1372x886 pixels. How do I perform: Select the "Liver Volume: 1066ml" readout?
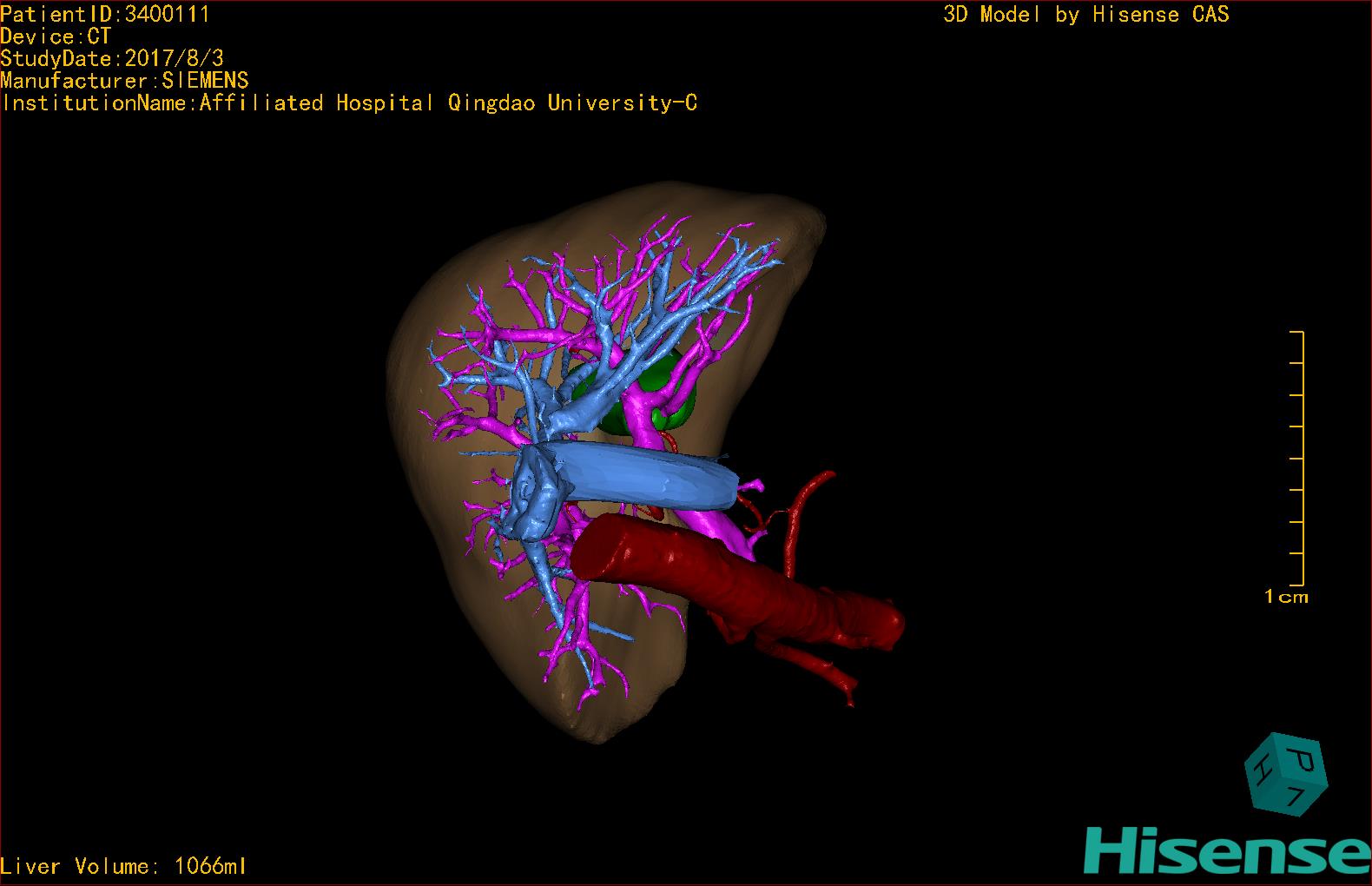(x=123, y=866)
